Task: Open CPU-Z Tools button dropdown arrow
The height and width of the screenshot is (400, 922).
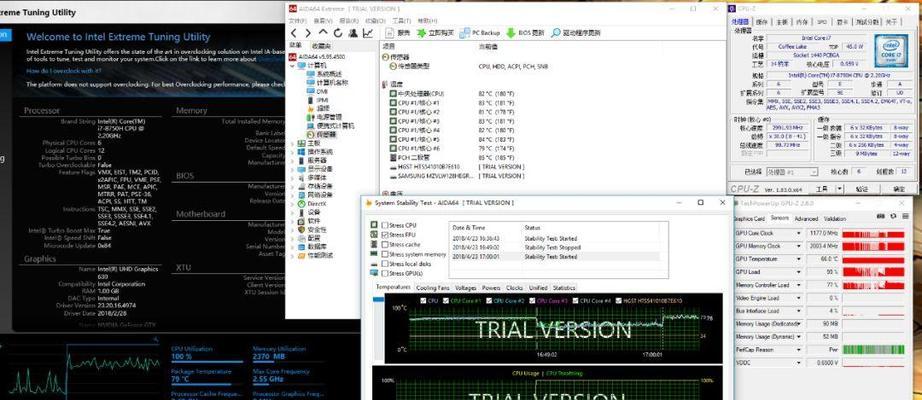Action: 840,189
